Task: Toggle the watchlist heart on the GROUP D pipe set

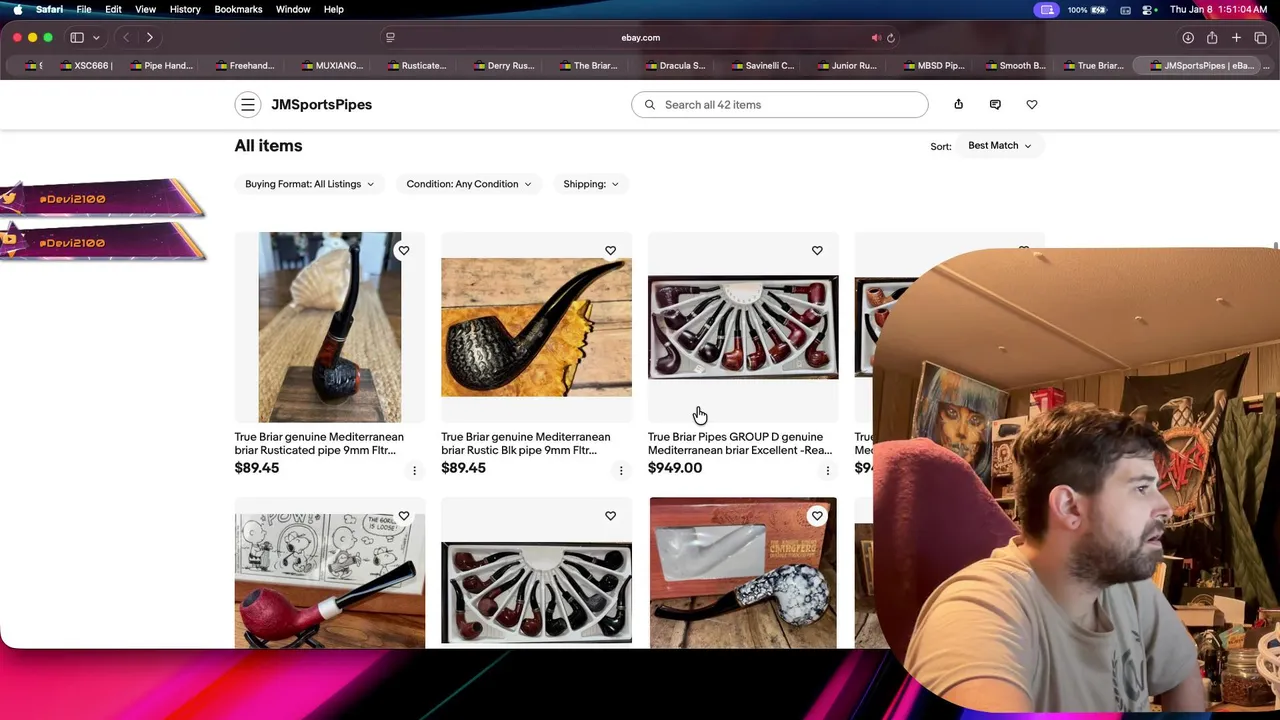Action: point(817,251)
